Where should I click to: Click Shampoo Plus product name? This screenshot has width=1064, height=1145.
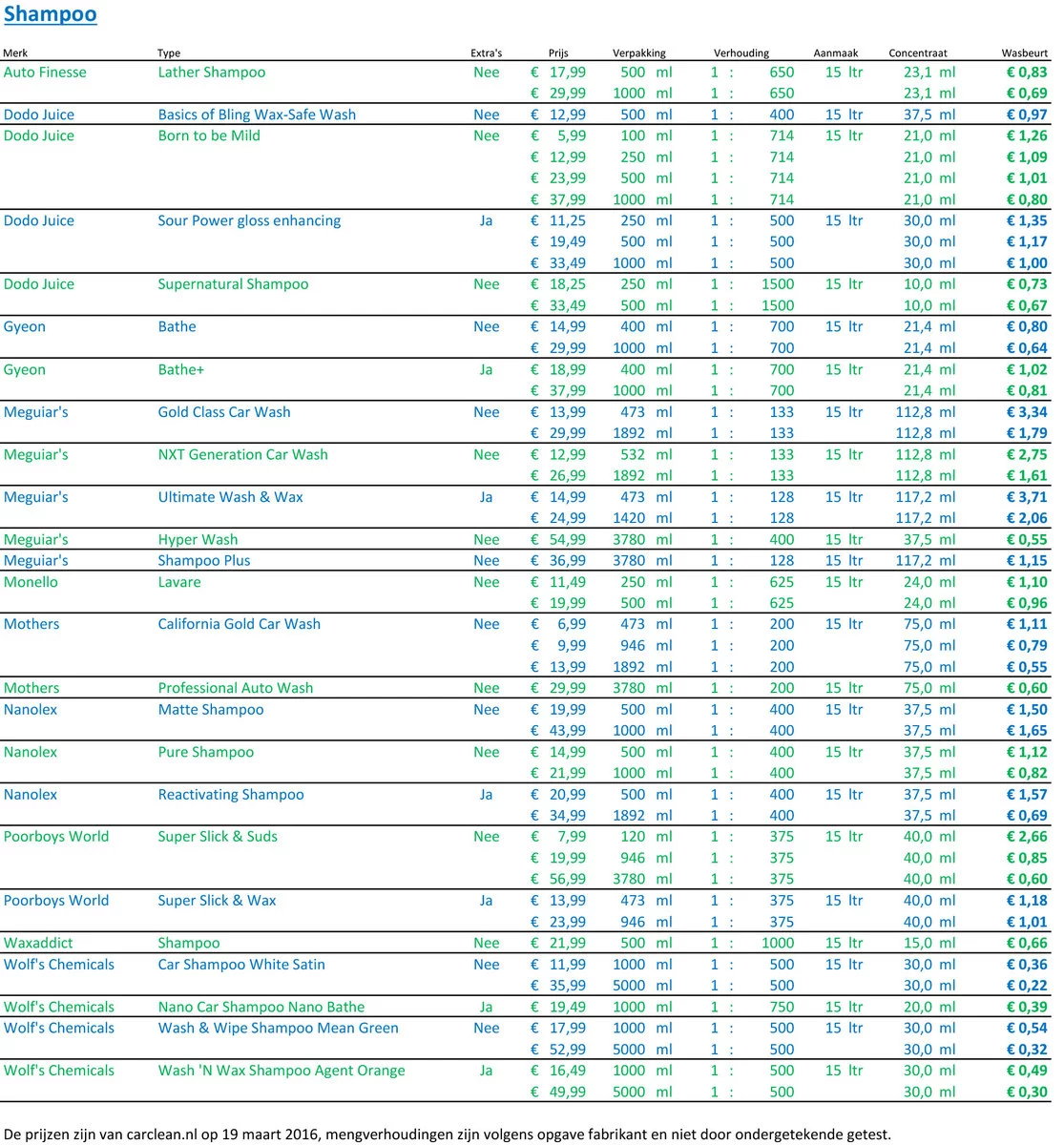[204, 561]
